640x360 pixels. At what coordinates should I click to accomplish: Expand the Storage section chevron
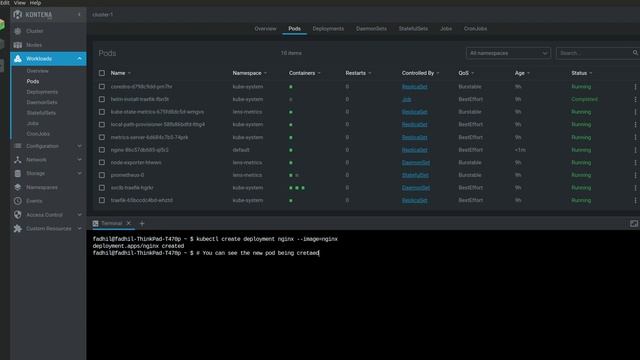[79, 173]
